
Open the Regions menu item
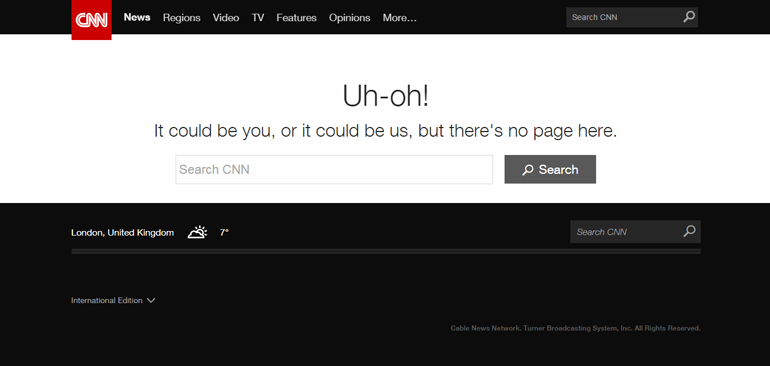[182, 18]
